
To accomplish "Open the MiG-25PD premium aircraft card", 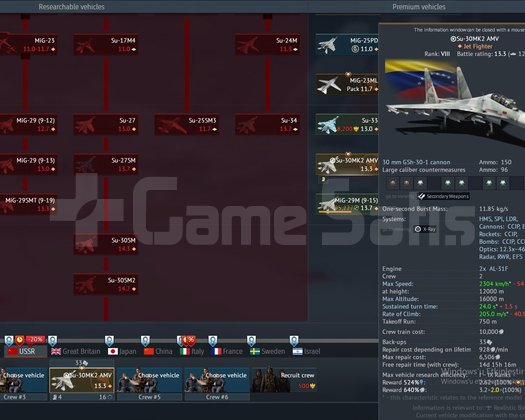I will (x=347, y=44).
